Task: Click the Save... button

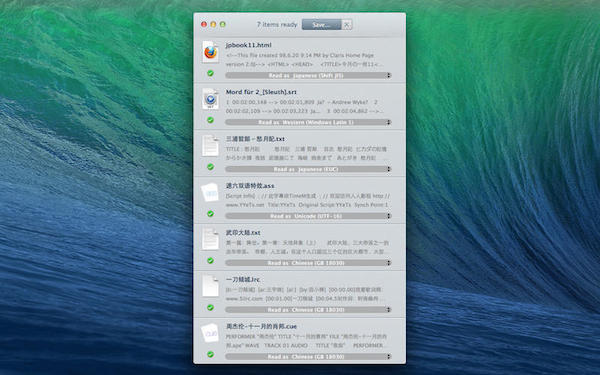Action: click(x=321, y=24)
